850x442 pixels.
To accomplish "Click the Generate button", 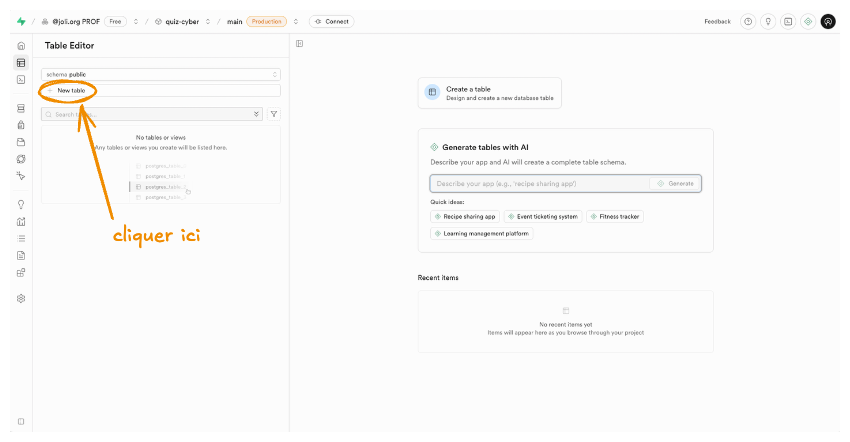I will (x=675, y=184).
